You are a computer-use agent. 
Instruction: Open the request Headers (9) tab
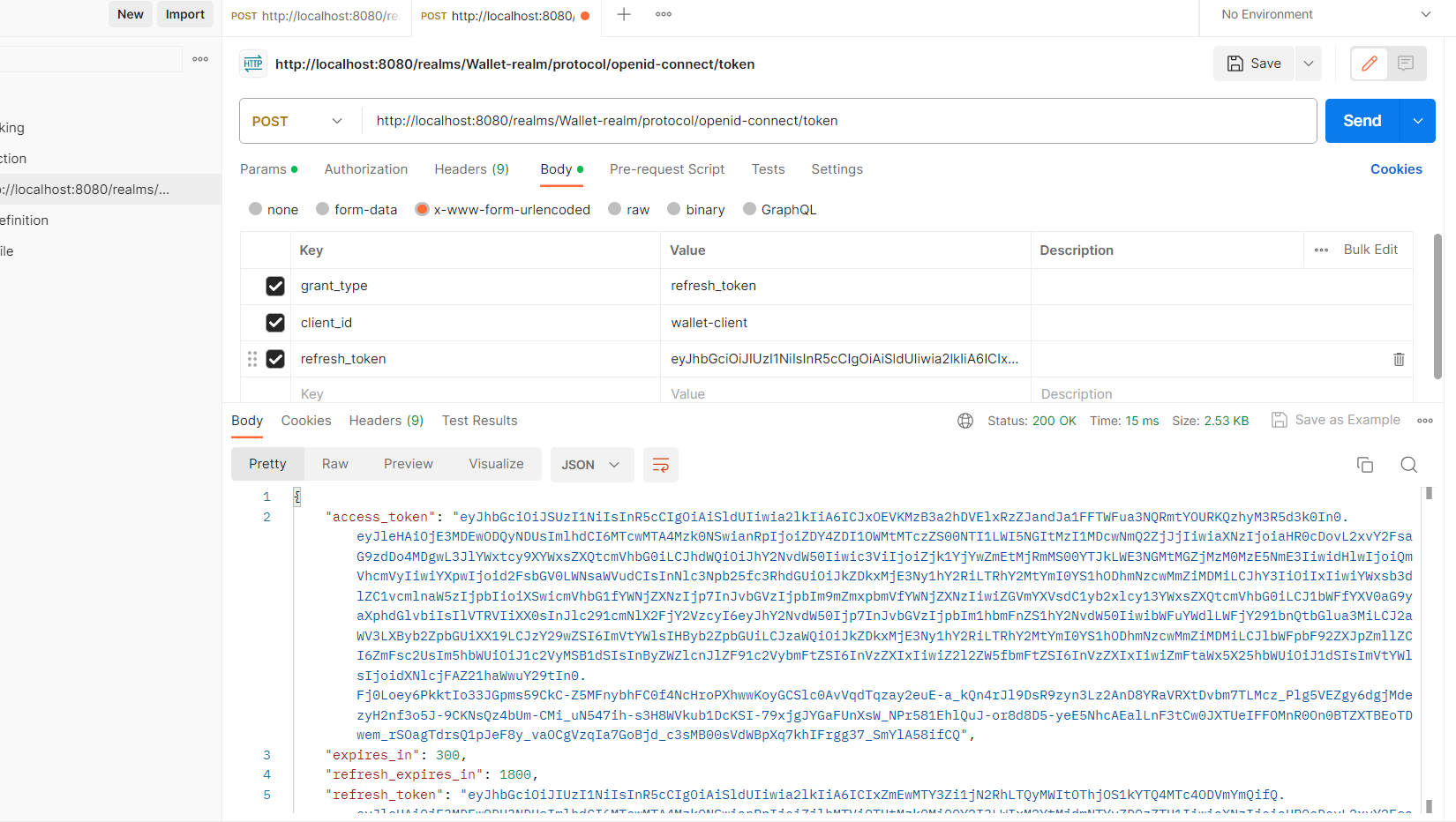coord(471,169)
